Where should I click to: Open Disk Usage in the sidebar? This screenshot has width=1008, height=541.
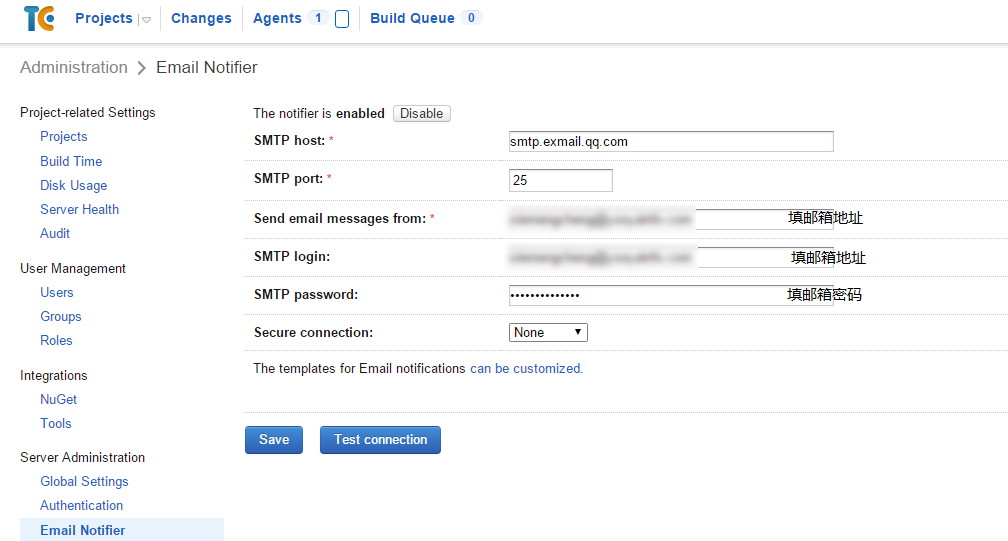click(x=73, y=185)
